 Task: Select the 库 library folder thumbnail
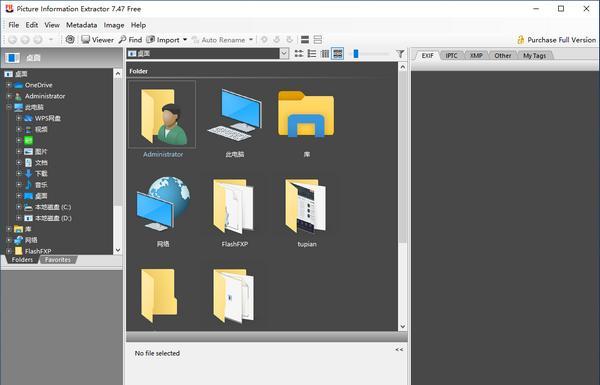306,114
